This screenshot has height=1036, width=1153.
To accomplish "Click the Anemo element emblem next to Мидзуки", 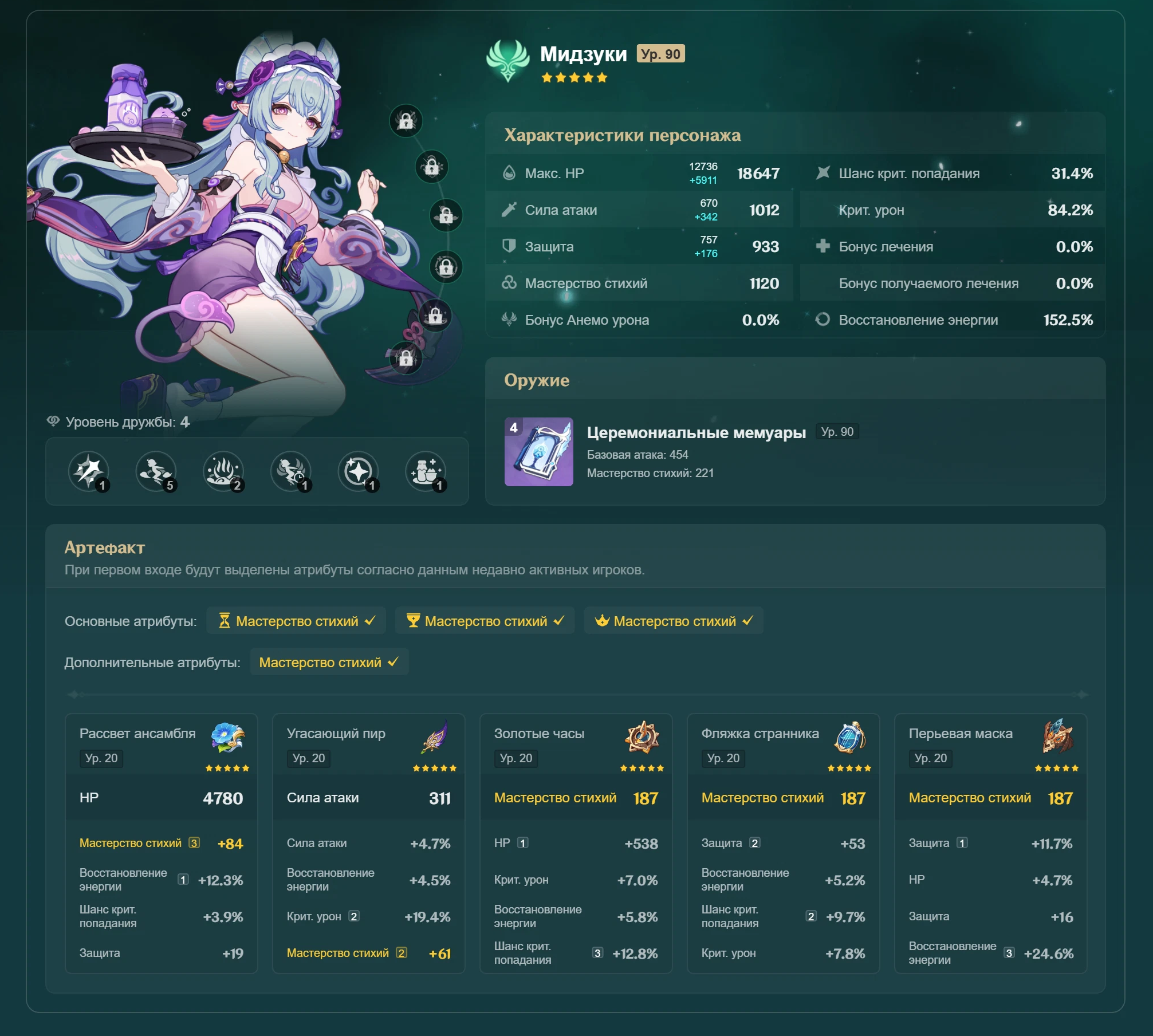I will pyautogui.click(x=507, y=61).
